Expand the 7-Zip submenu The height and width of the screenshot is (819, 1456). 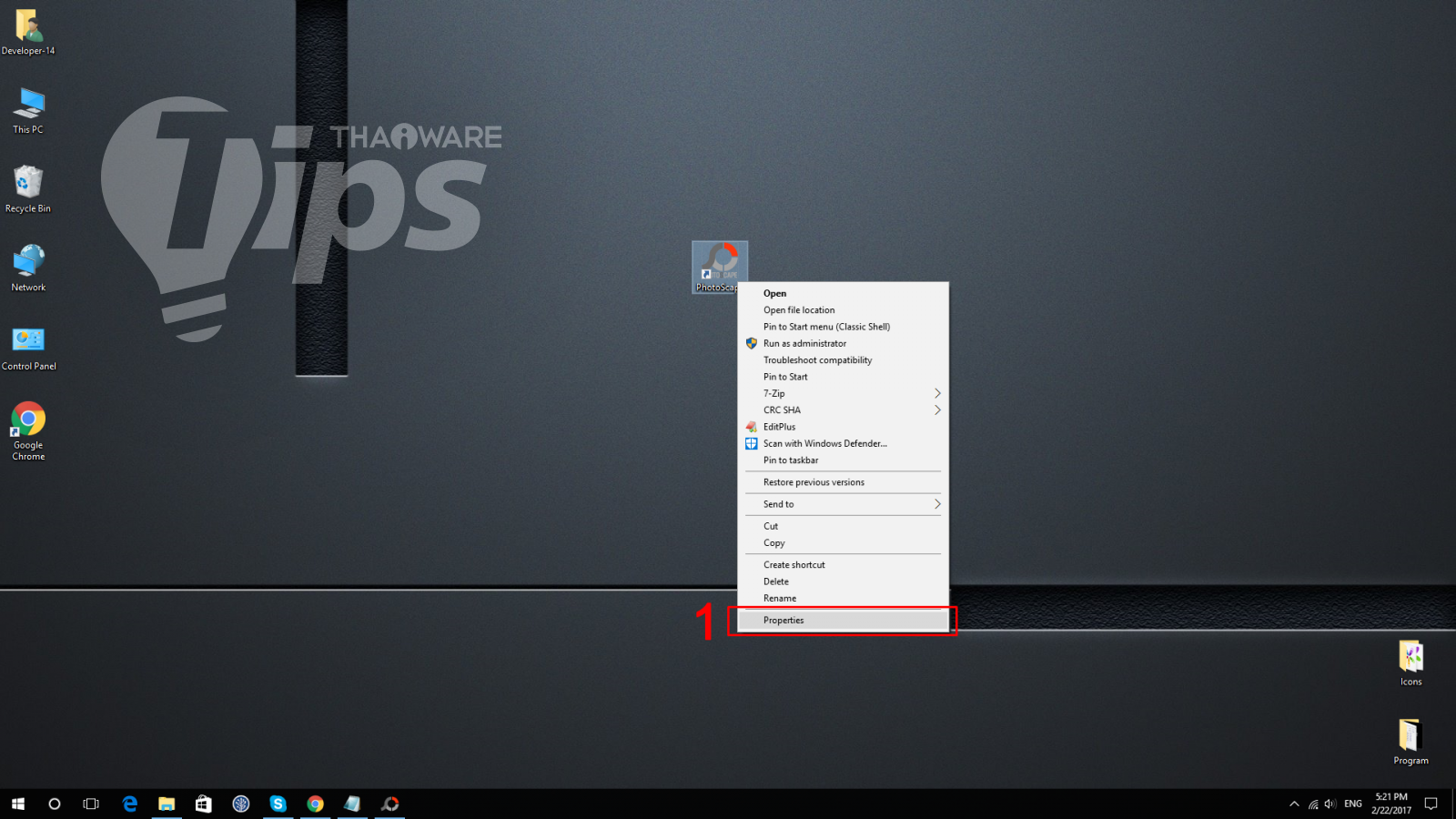pos(843,393)
